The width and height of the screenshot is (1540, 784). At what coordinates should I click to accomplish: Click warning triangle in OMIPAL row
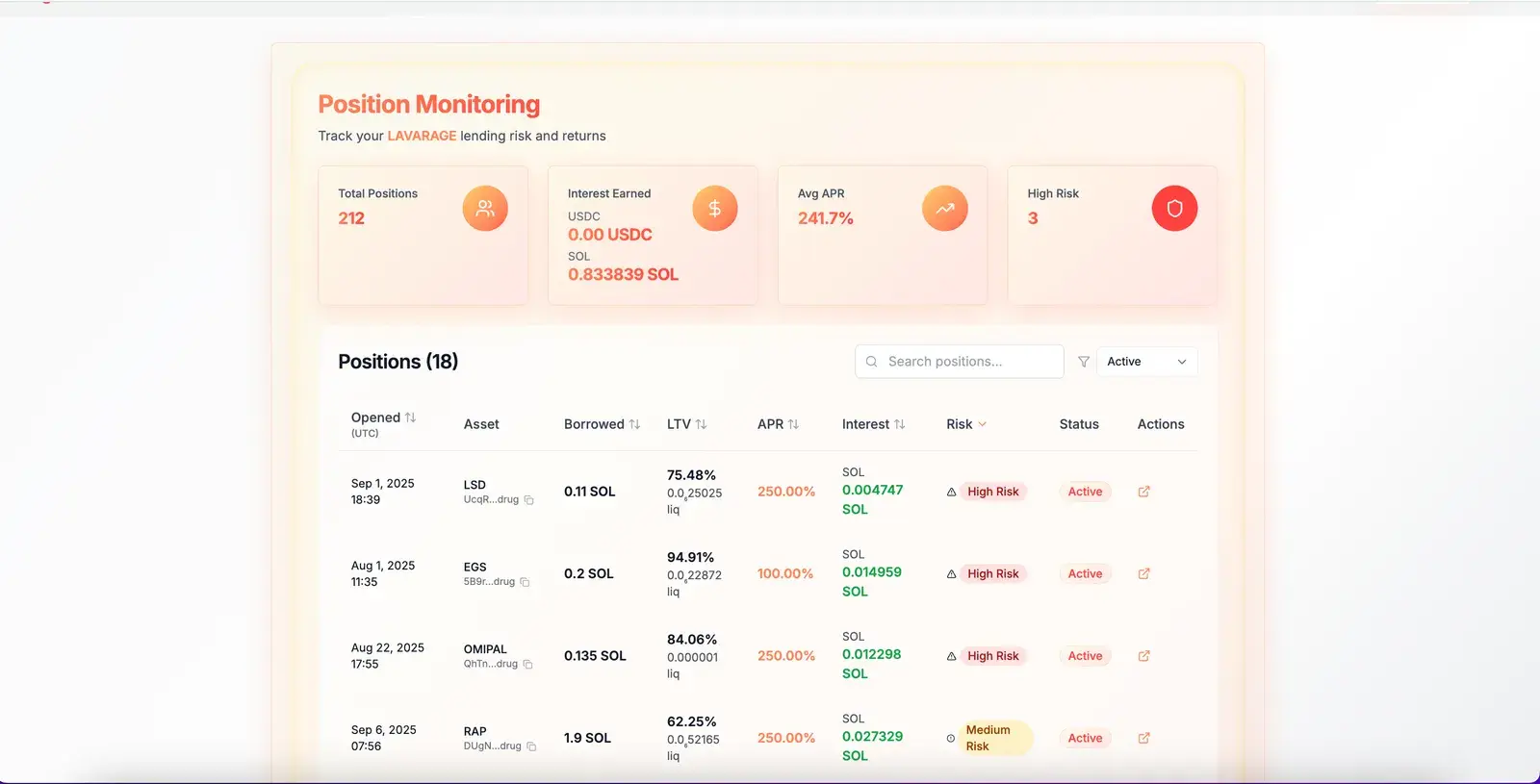coord(951,656)
